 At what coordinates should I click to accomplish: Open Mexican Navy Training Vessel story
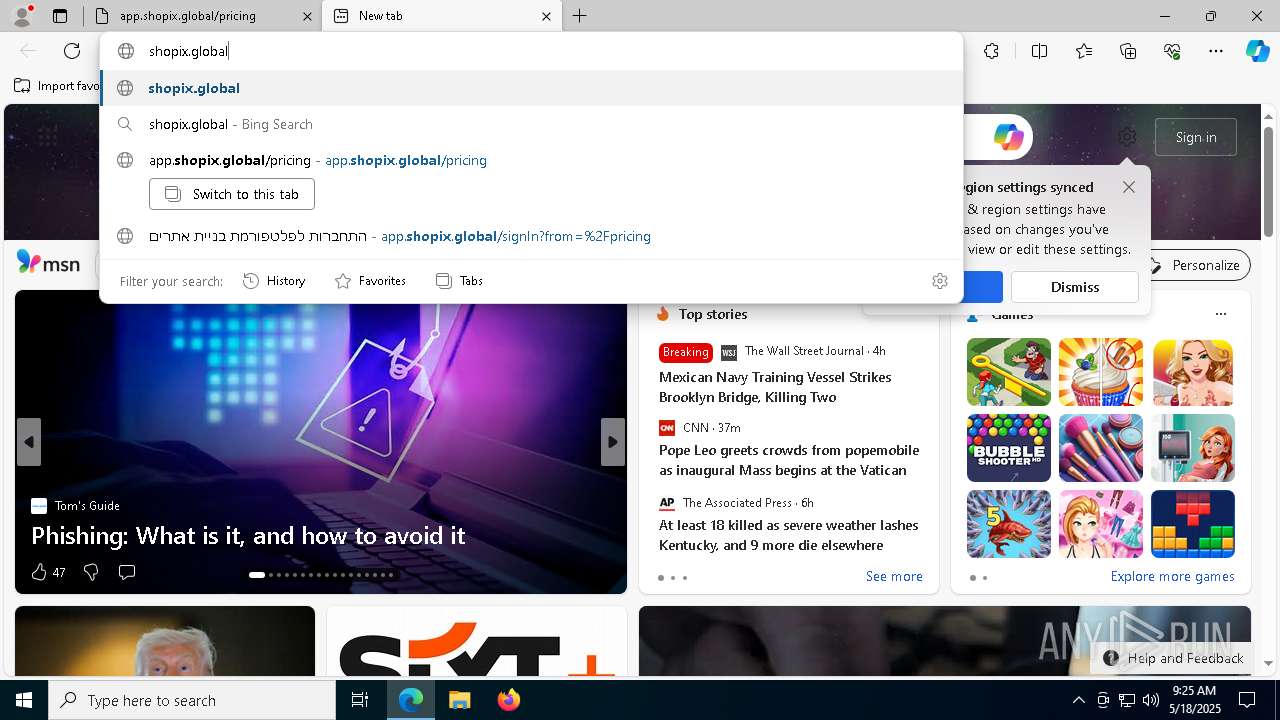click(x=775, y=387)
